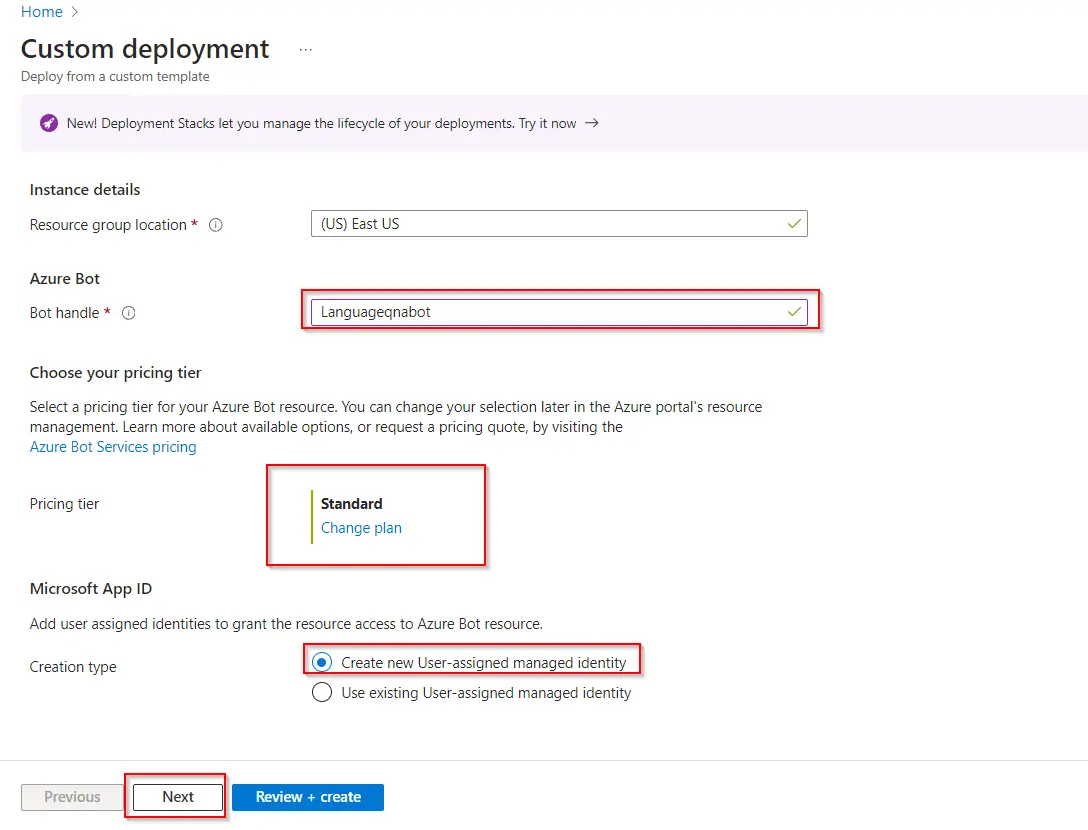Click the Standard pricing tier label
The image size is (1088, 830).
click(351, 504)
